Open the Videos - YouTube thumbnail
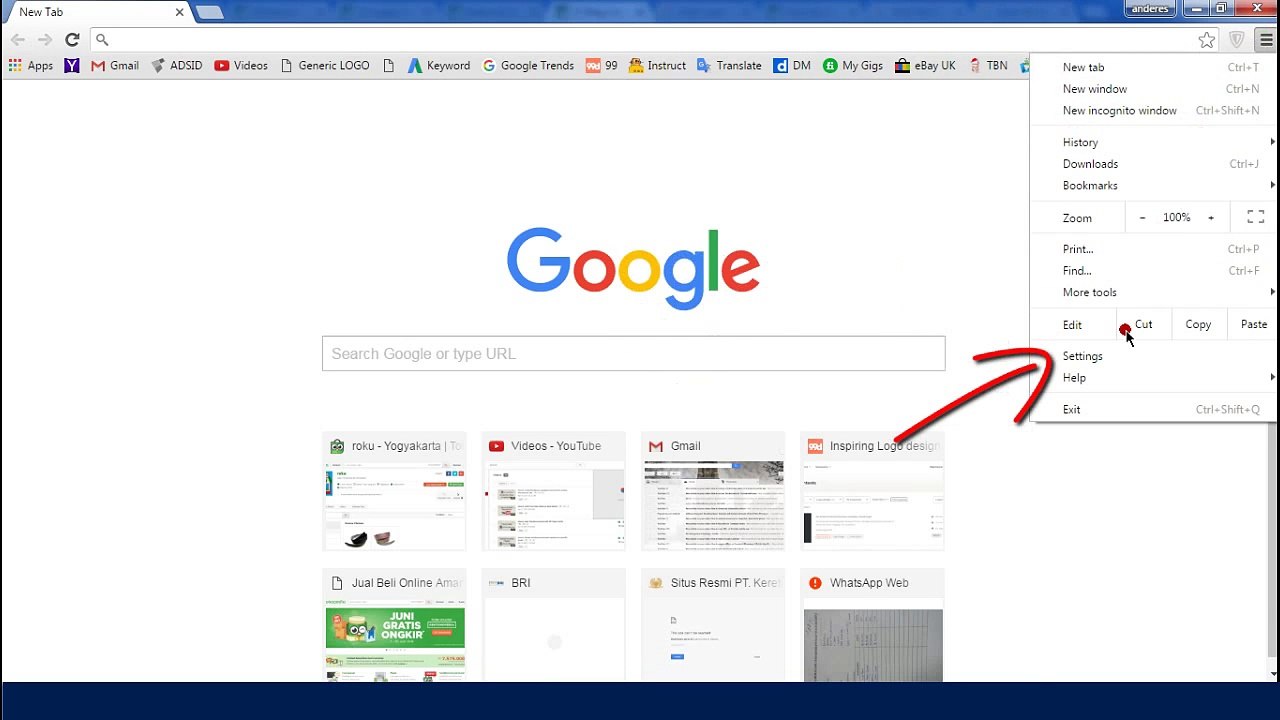 (x=553, y=491)
